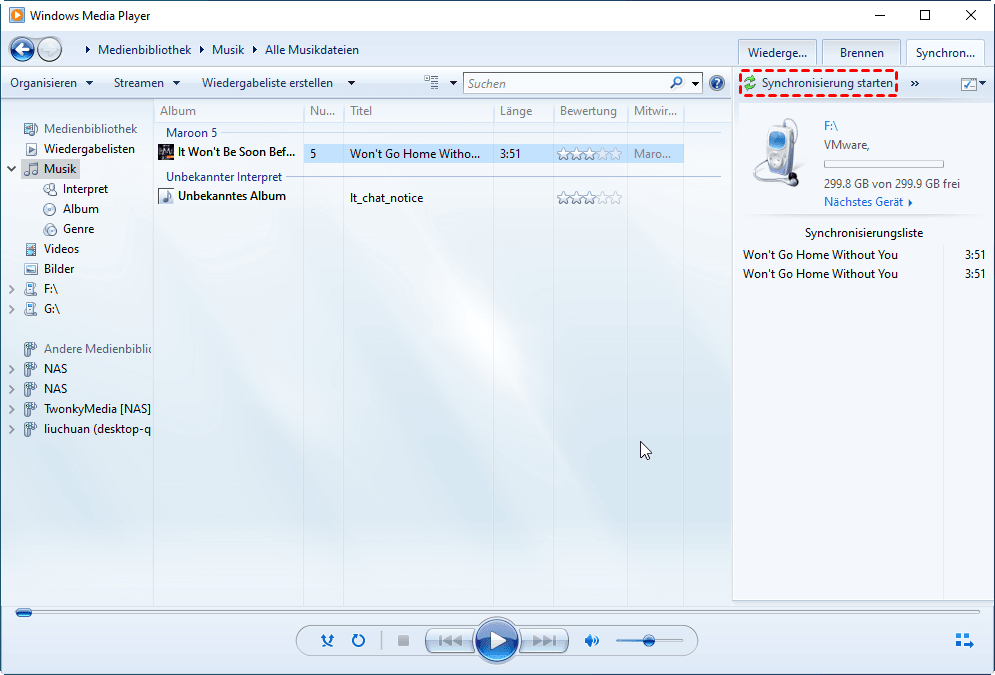Click the Unbekannter Interpret group header
This screenshot has width=995, height=675.
pyautogui.click(x=224, y=177)
